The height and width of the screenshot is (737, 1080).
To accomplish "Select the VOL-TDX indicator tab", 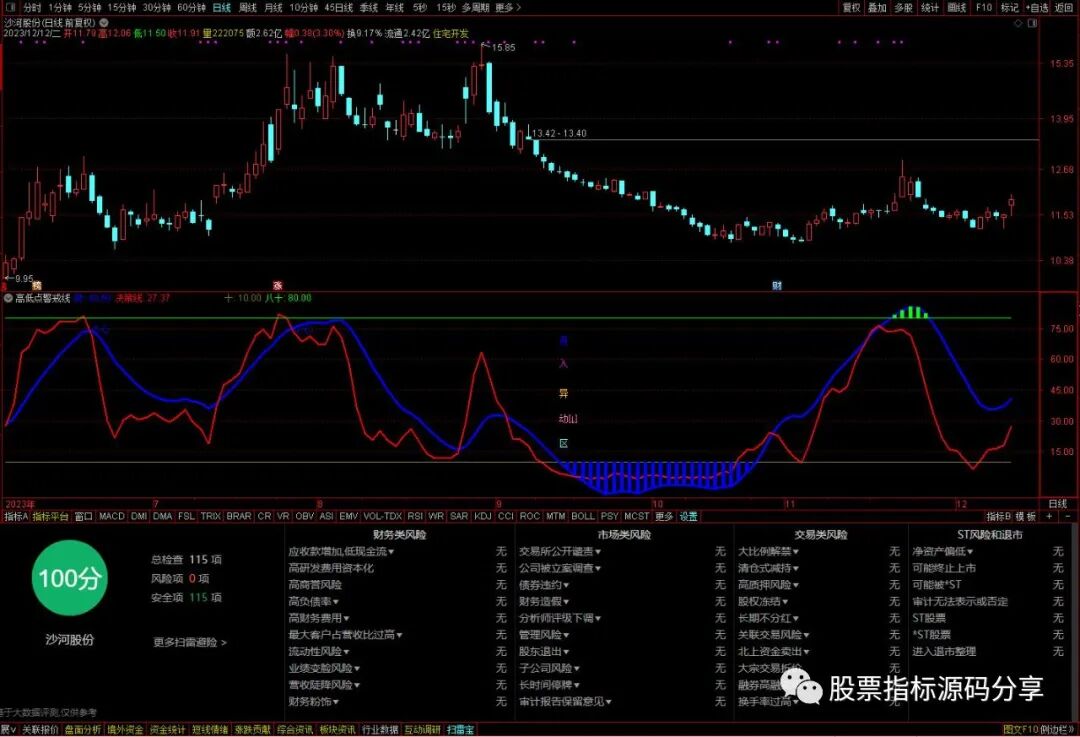I will 382,516.
